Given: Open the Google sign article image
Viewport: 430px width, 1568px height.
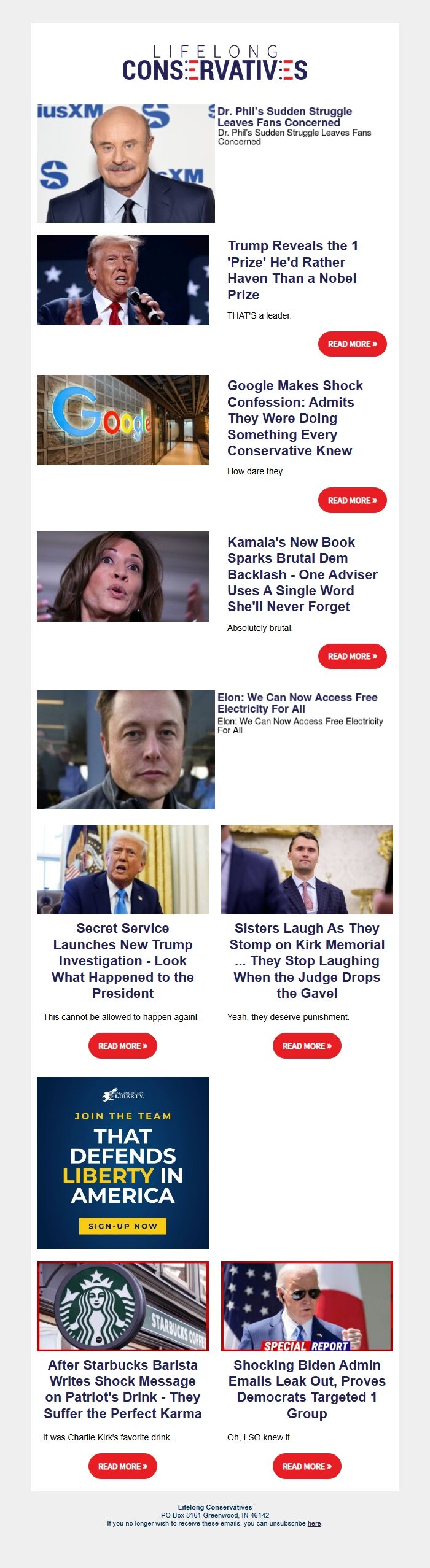Looking at the screenshot, I should point(123,420).
